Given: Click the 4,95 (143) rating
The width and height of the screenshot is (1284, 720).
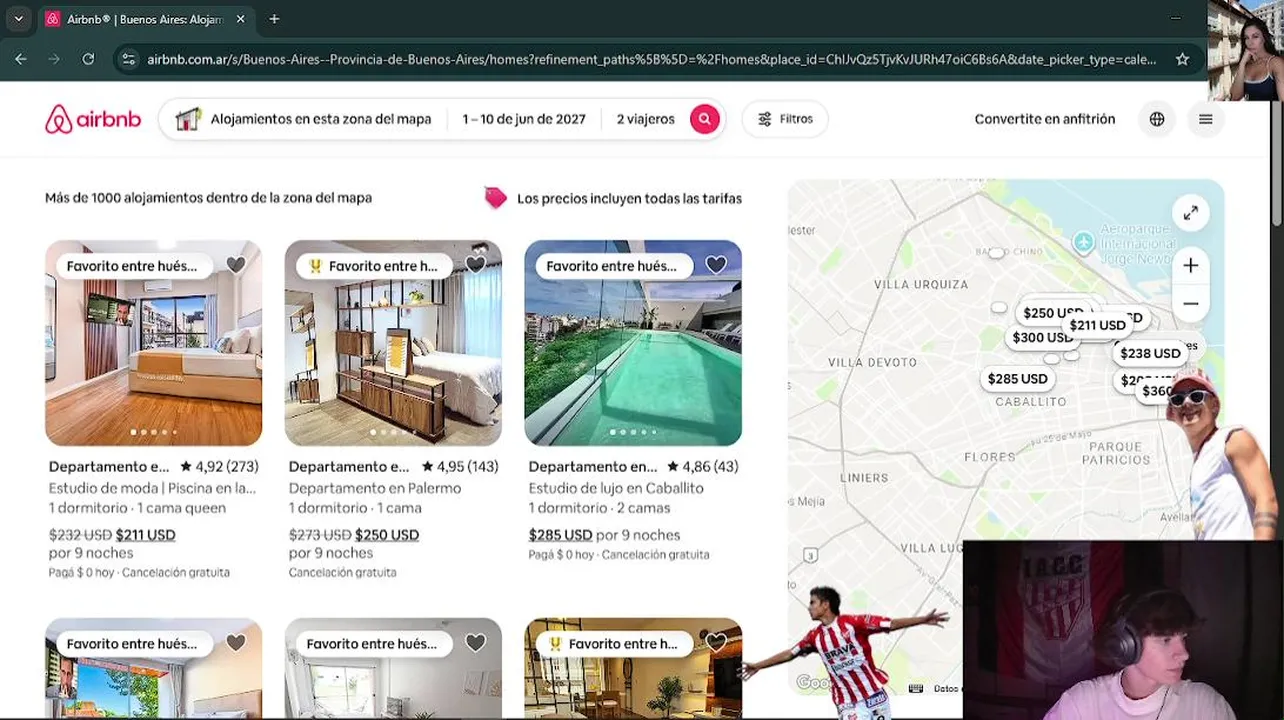Looking at the screenshot, I should click(x=460, y=467).
